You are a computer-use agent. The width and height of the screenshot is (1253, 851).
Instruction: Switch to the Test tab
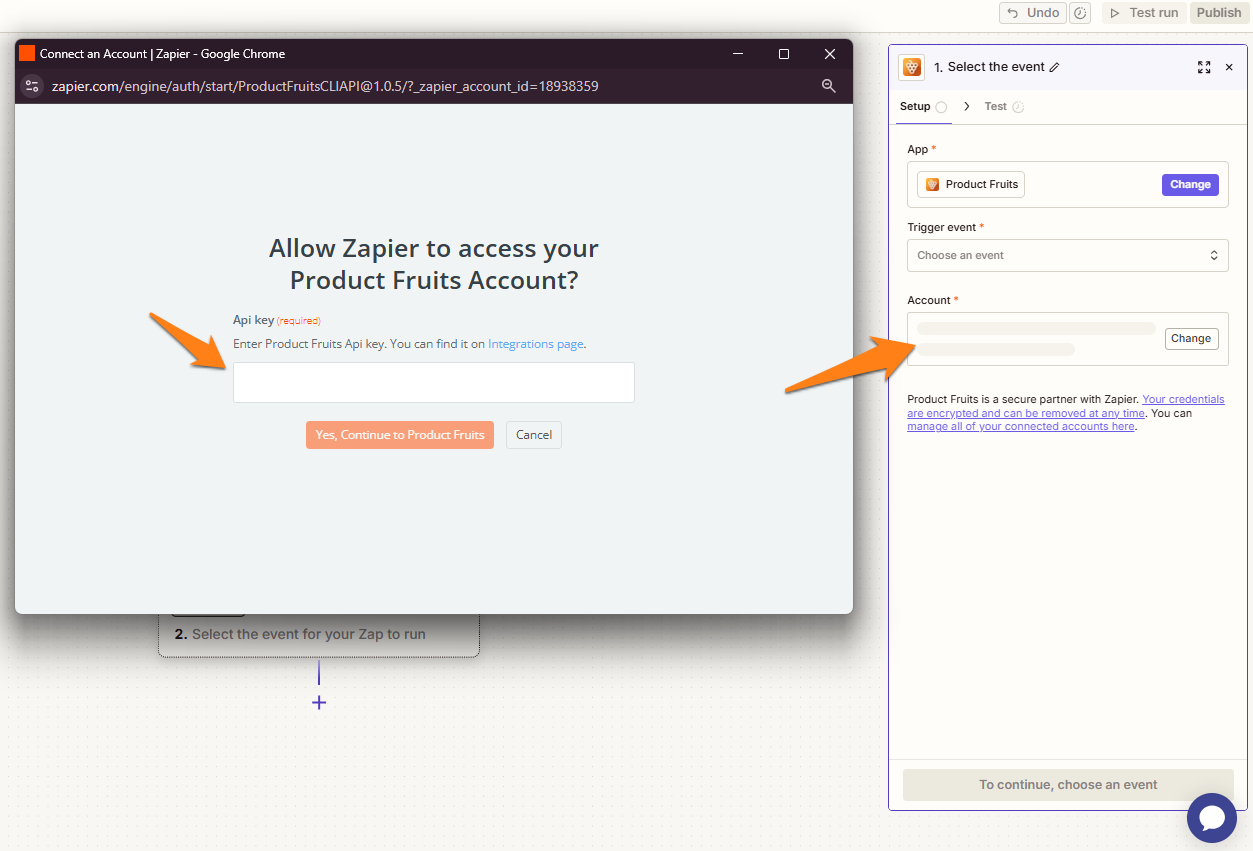1004,106
